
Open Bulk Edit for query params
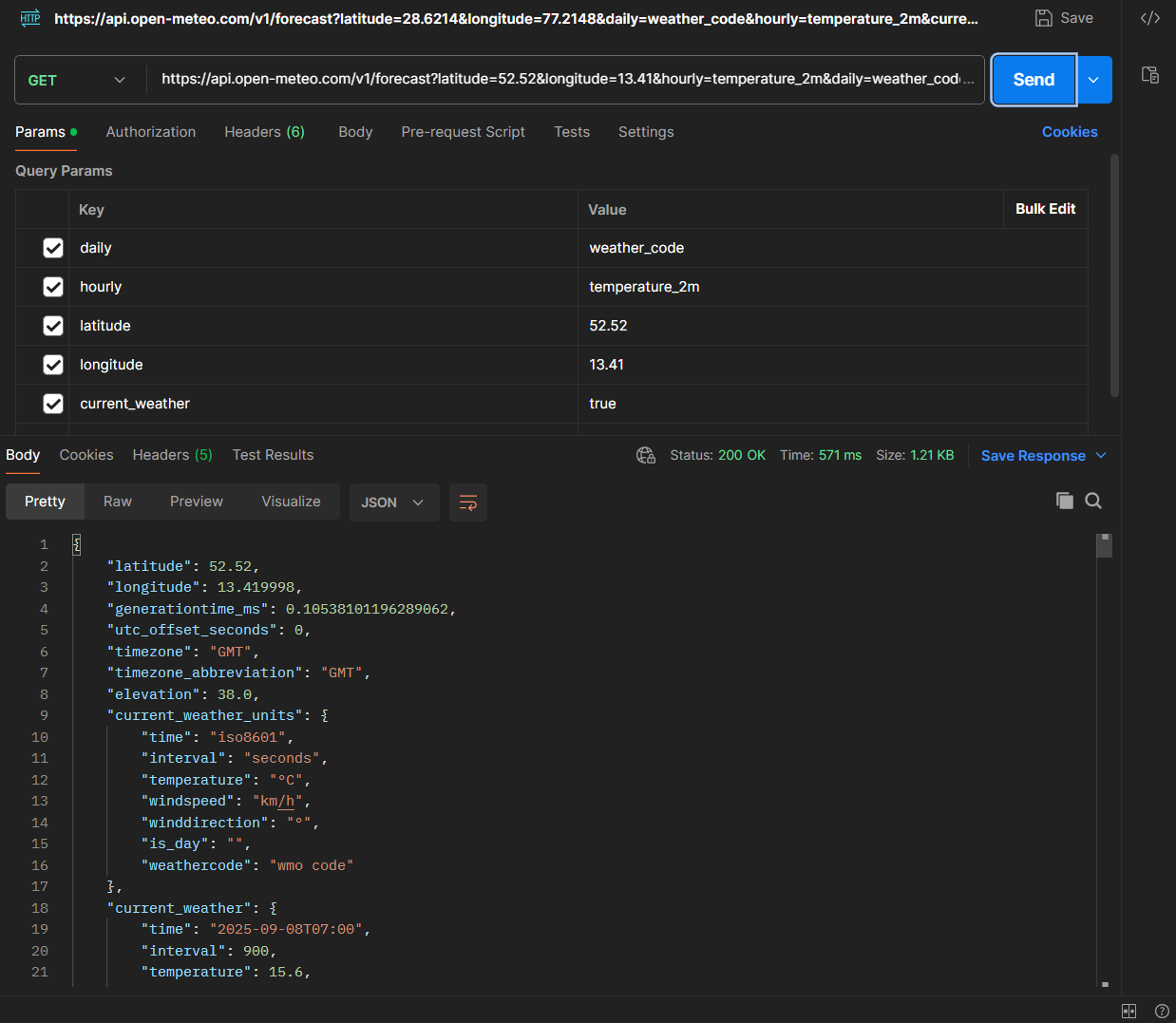(1045, 209)
